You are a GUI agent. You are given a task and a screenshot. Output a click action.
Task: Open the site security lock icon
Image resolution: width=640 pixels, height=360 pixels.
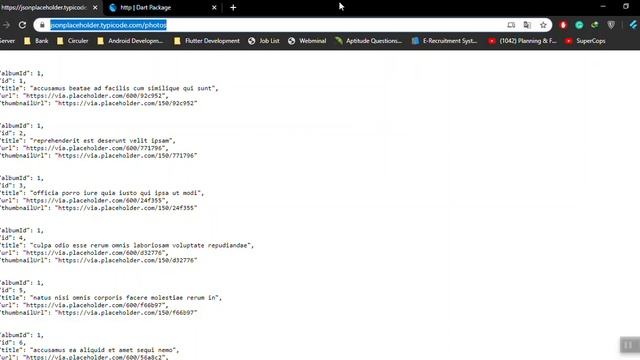tap(42, 25)
